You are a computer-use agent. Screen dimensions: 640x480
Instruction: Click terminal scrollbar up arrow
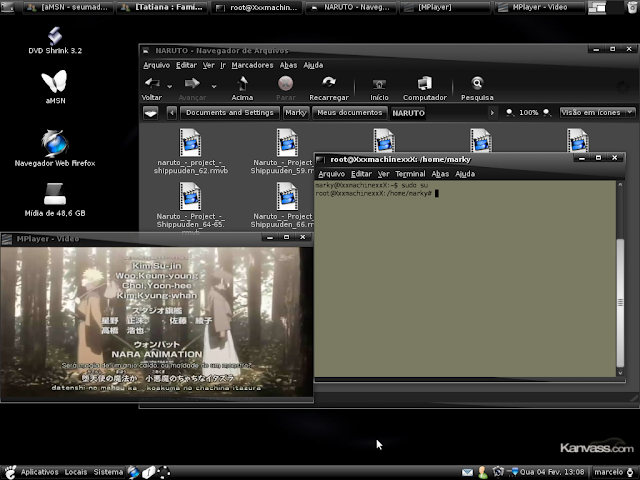620,185
